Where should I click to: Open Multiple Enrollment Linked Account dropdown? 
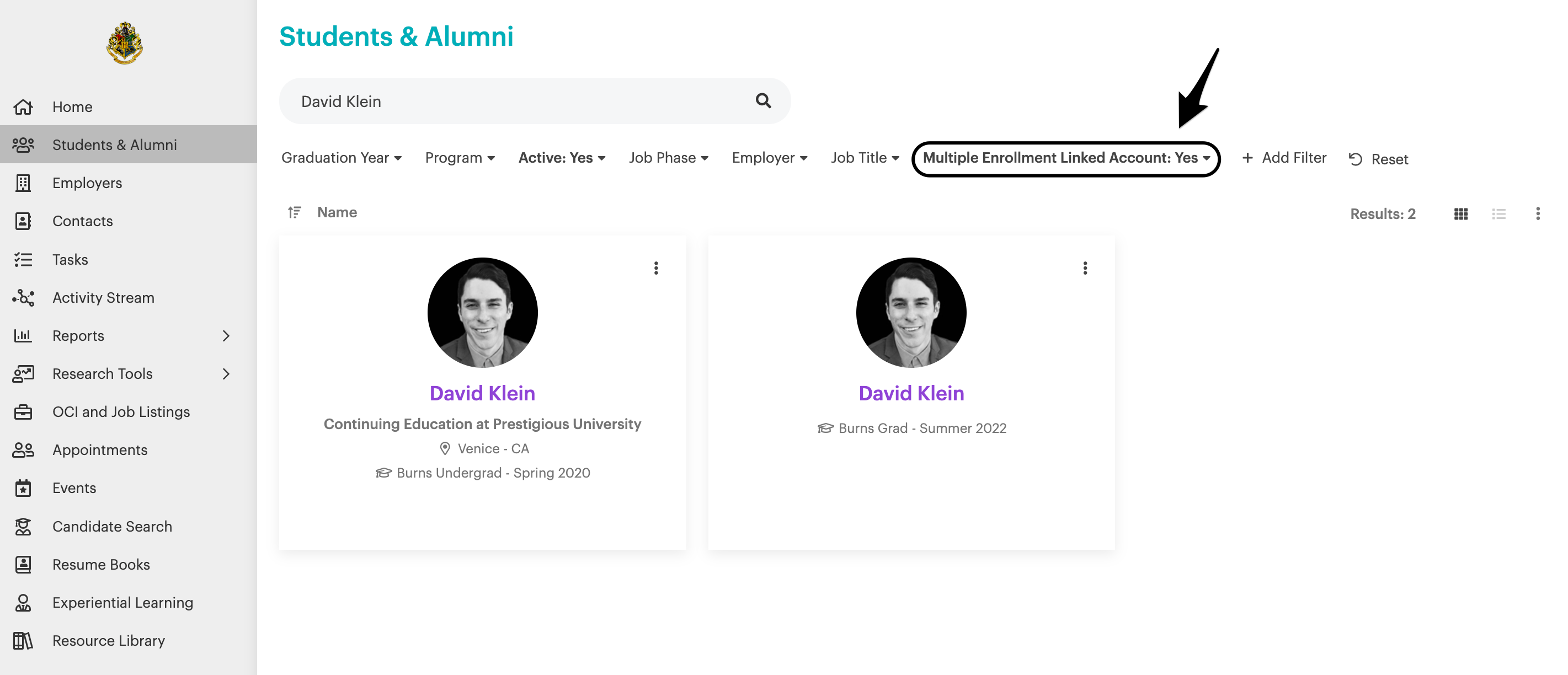(1066, 158)
